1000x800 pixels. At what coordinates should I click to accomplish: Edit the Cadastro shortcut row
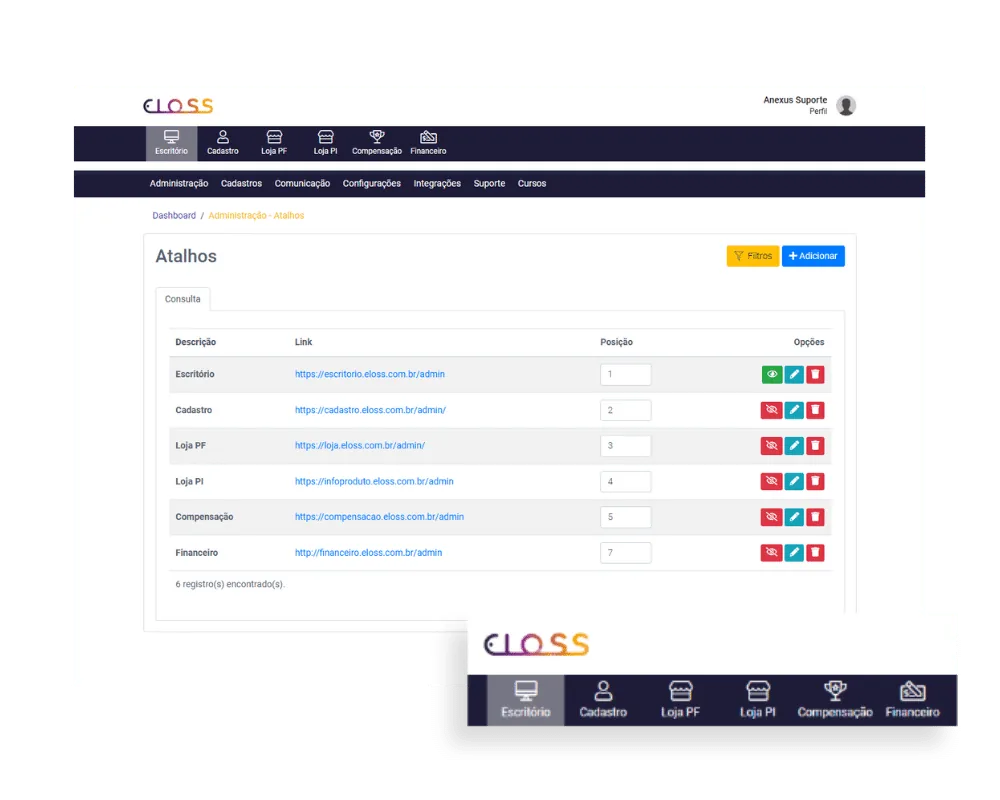point(794,410)
